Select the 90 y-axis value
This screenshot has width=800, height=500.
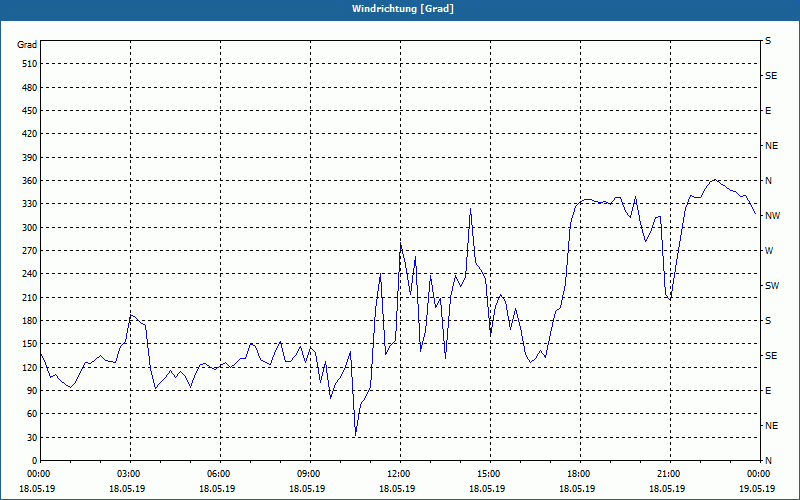(32, 391)
